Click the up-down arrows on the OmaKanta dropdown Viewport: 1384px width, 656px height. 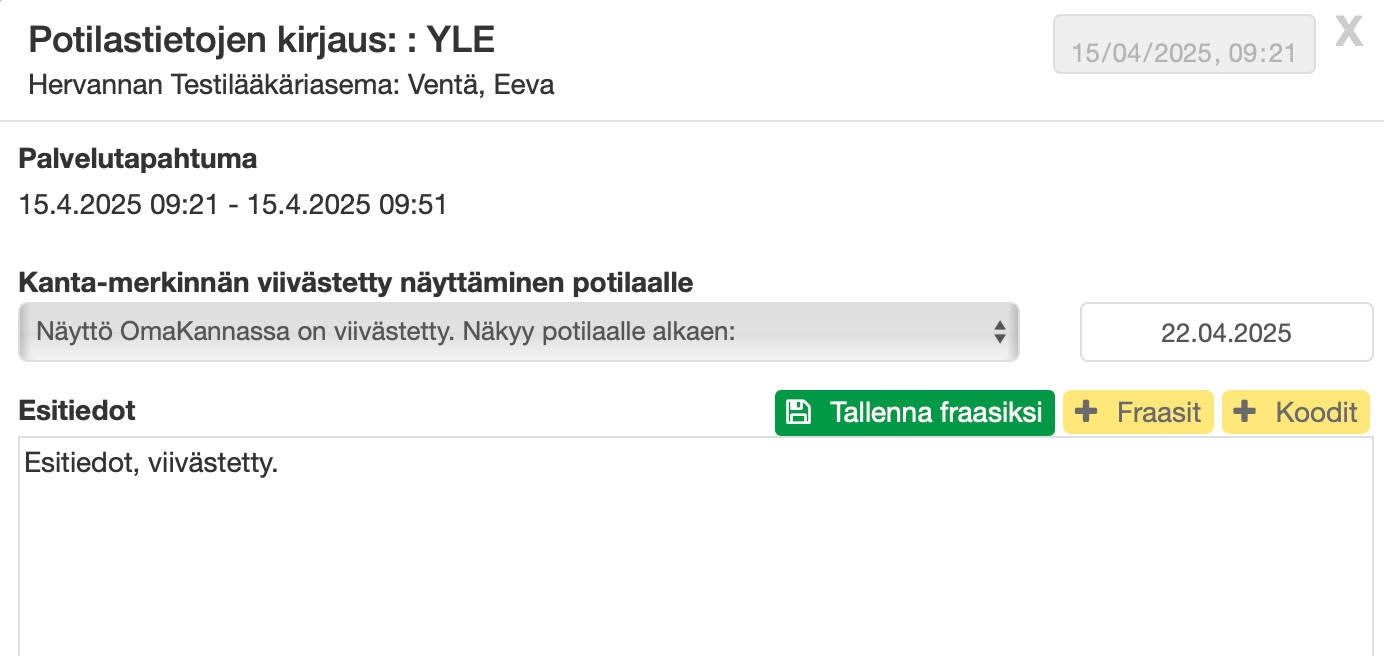[999, 332]
